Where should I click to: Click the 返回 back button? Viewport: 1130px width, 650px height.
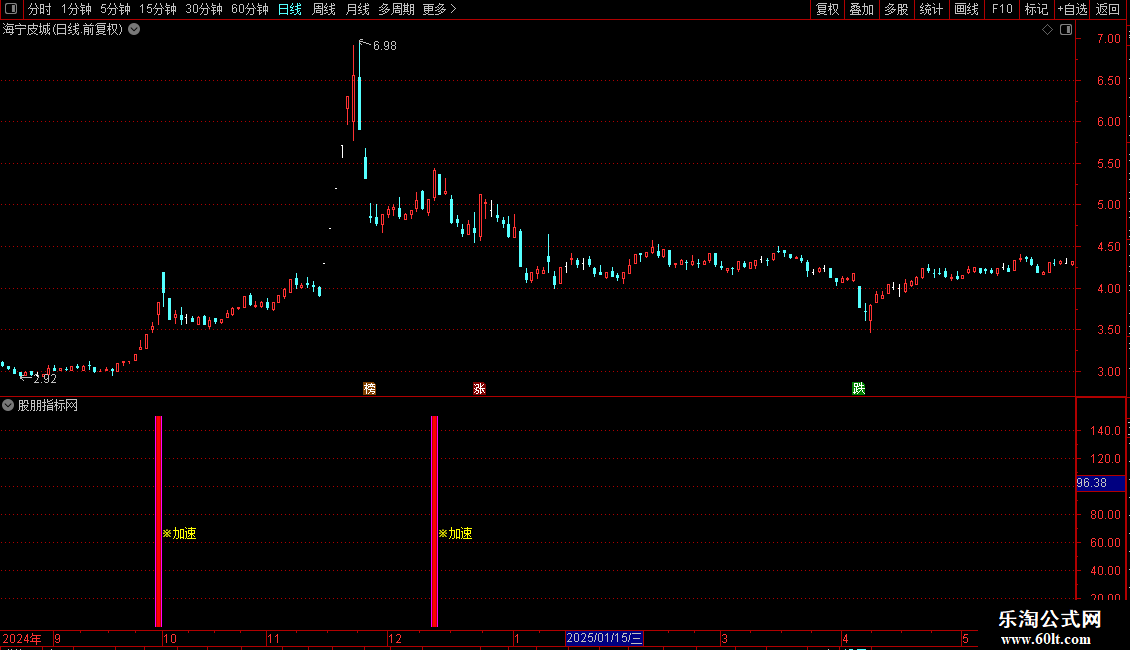tap(1108, 9)
